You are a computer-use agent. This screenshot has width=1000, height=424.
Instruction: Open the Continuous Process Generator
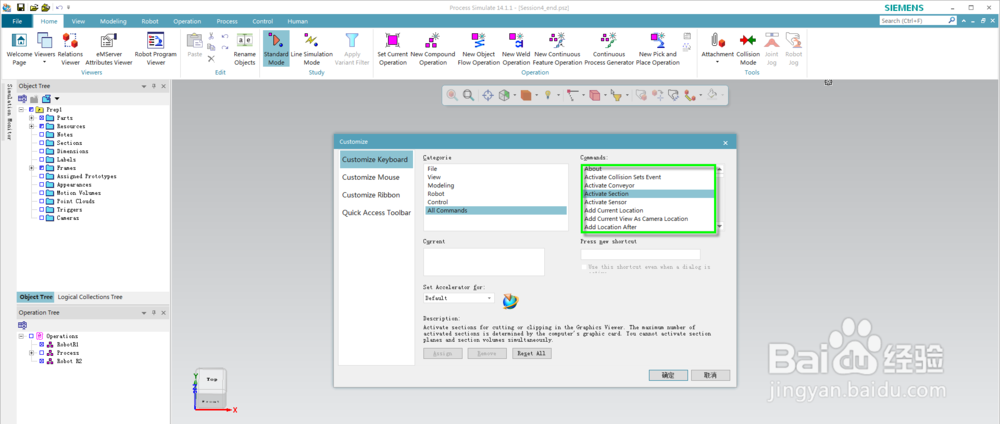pyautogui.click(x=609, y=49)
